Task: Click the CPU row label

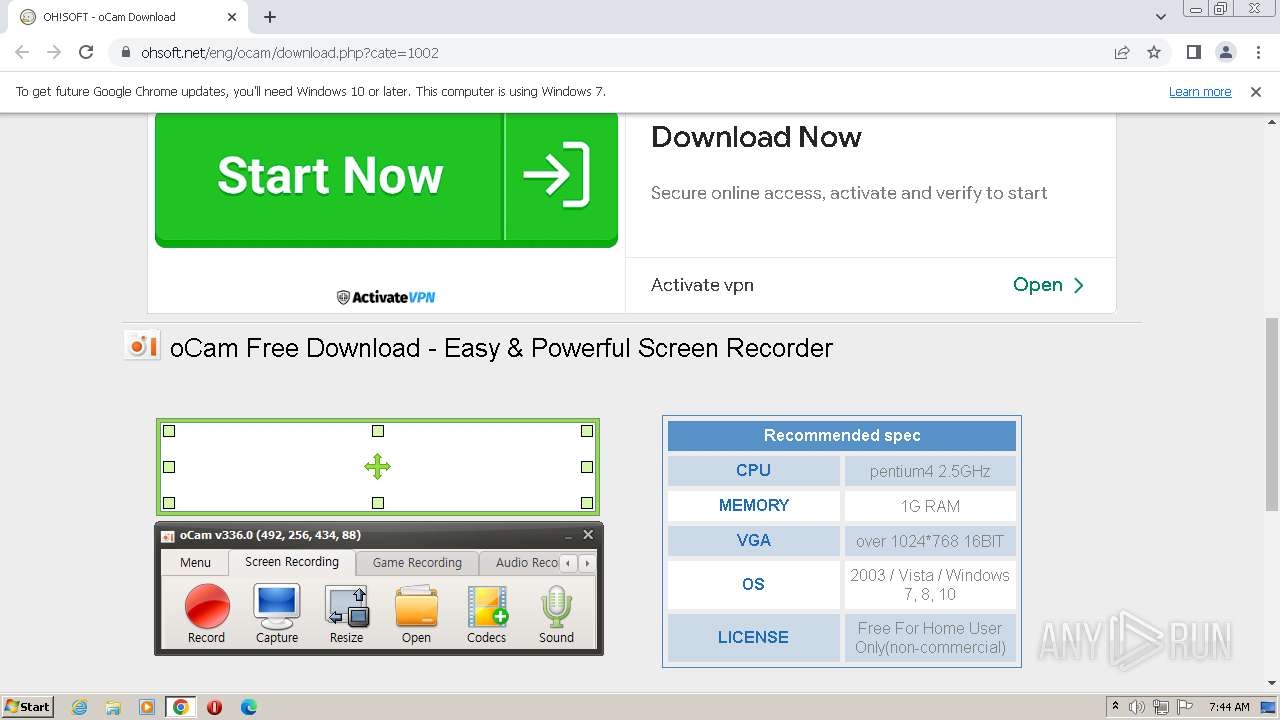Action: click(x=754, y=470)
